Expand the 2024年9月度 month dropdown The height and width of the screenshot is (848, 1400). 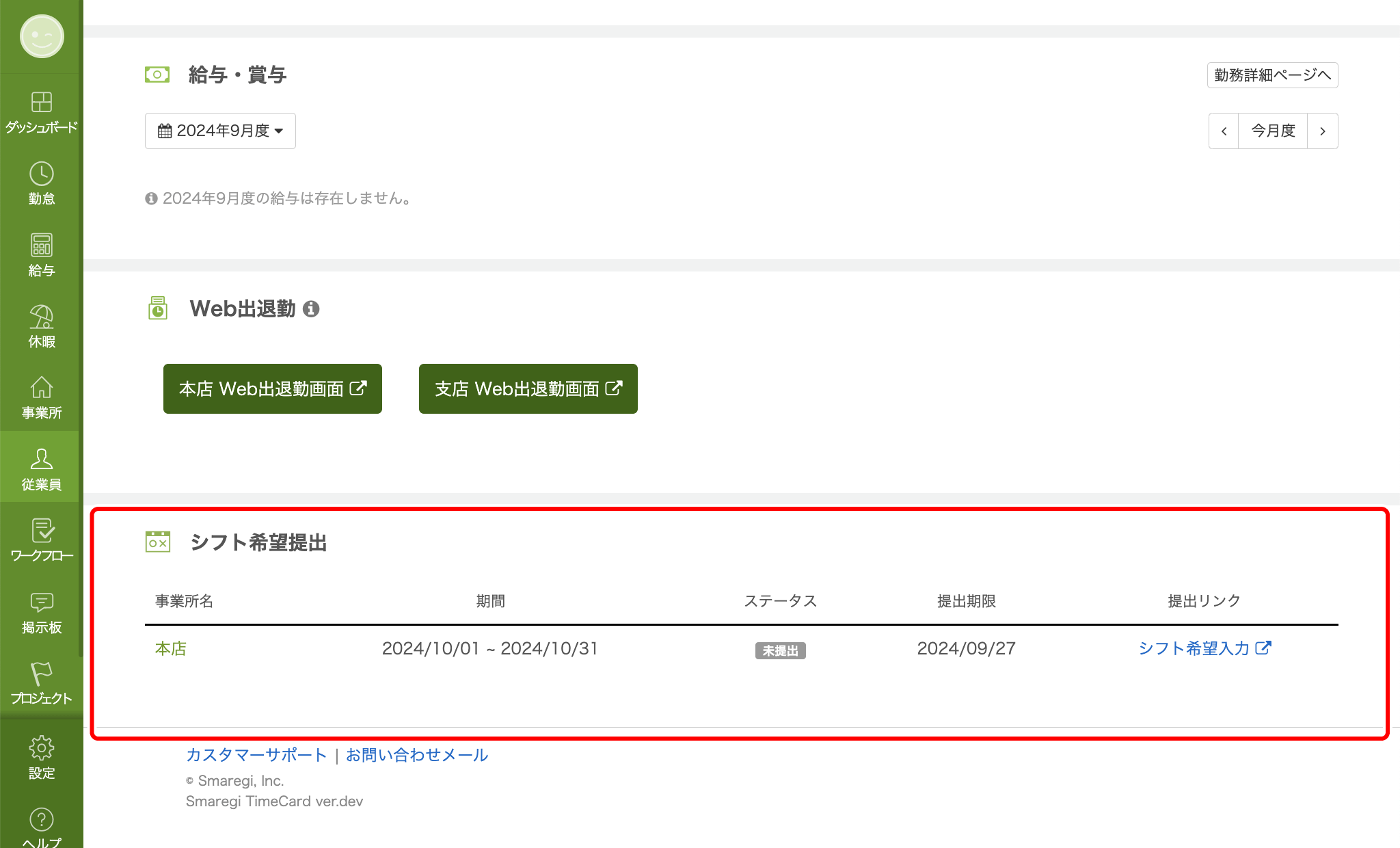click(x=220, y=131)
